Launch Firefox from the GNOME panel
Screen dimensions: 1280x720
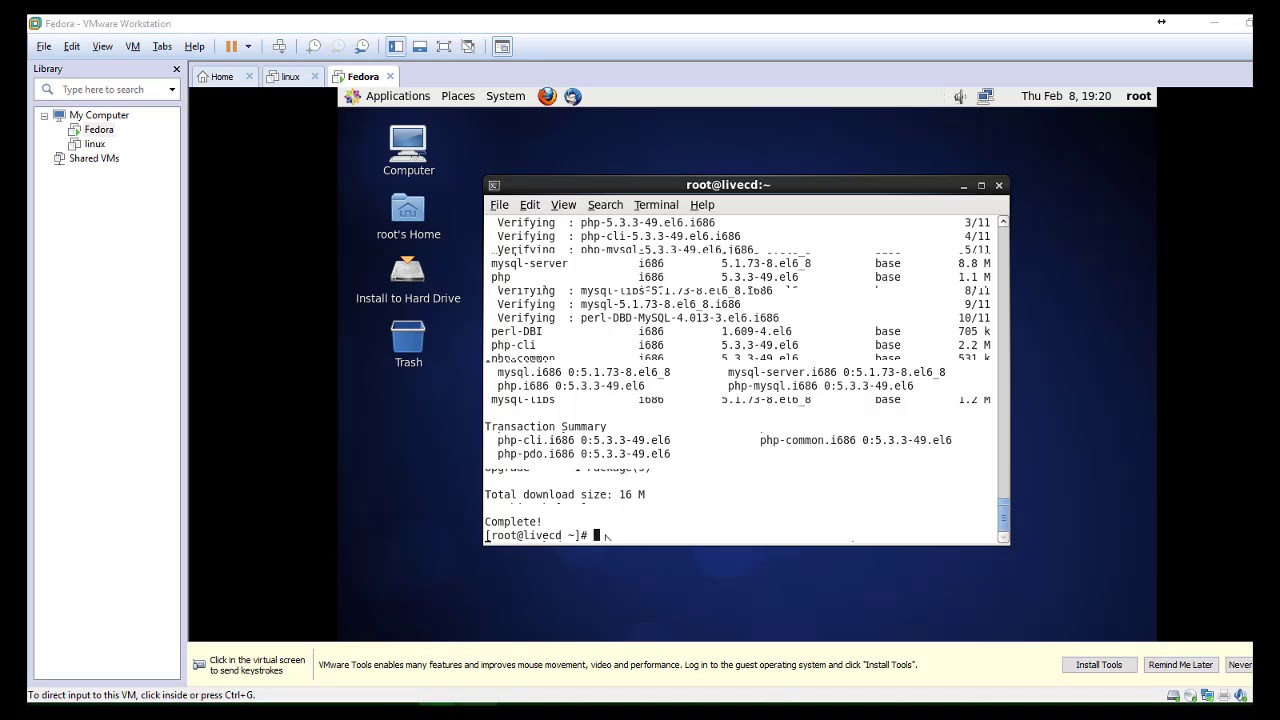click(x=547, y=96)
